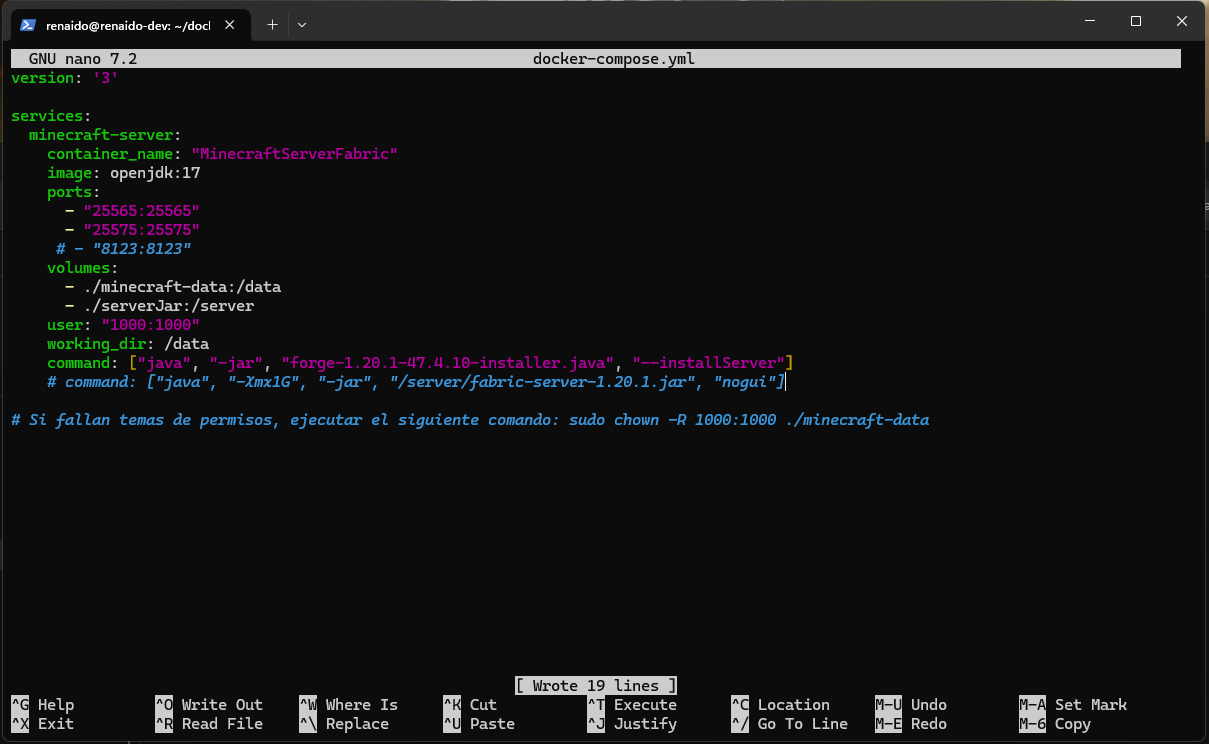Place cursor on the services: line
Viewport: 1209px width, 744px height.
click(x=51, y=116)
